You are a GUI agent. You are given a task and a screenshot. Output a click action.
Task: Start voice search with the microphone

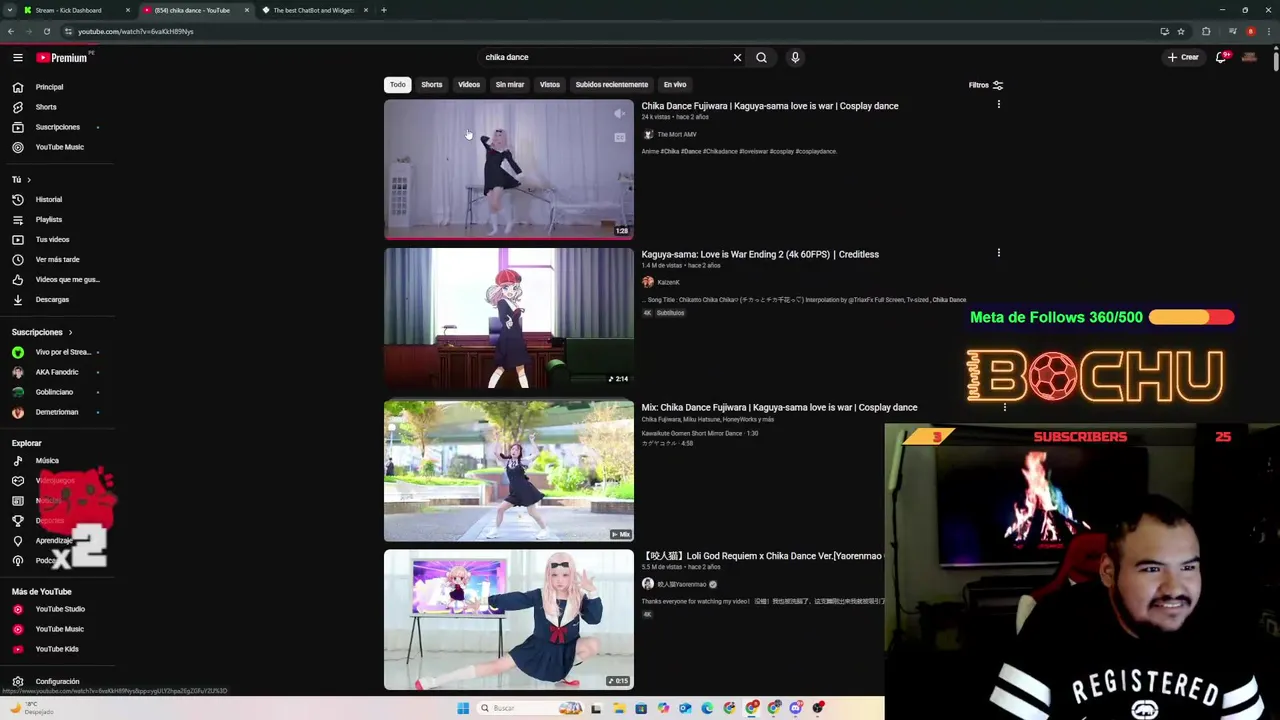(x=795, y=57)
